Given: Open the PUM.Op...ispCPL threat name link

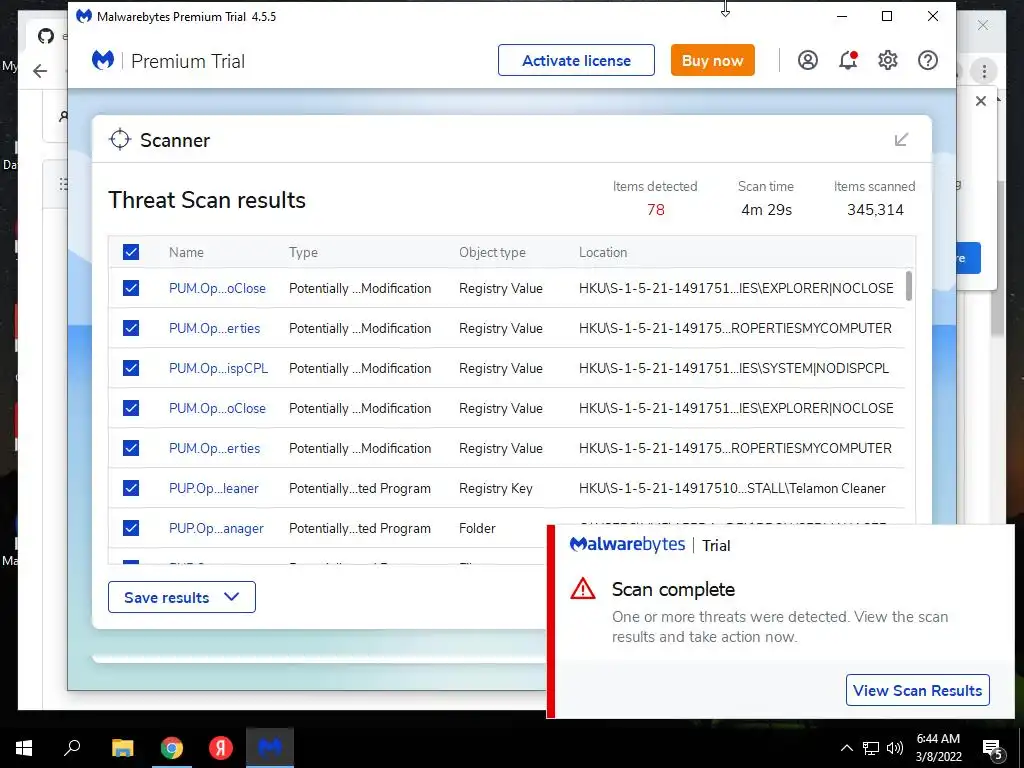Looking at the screenshot, I should pos(218,368).
